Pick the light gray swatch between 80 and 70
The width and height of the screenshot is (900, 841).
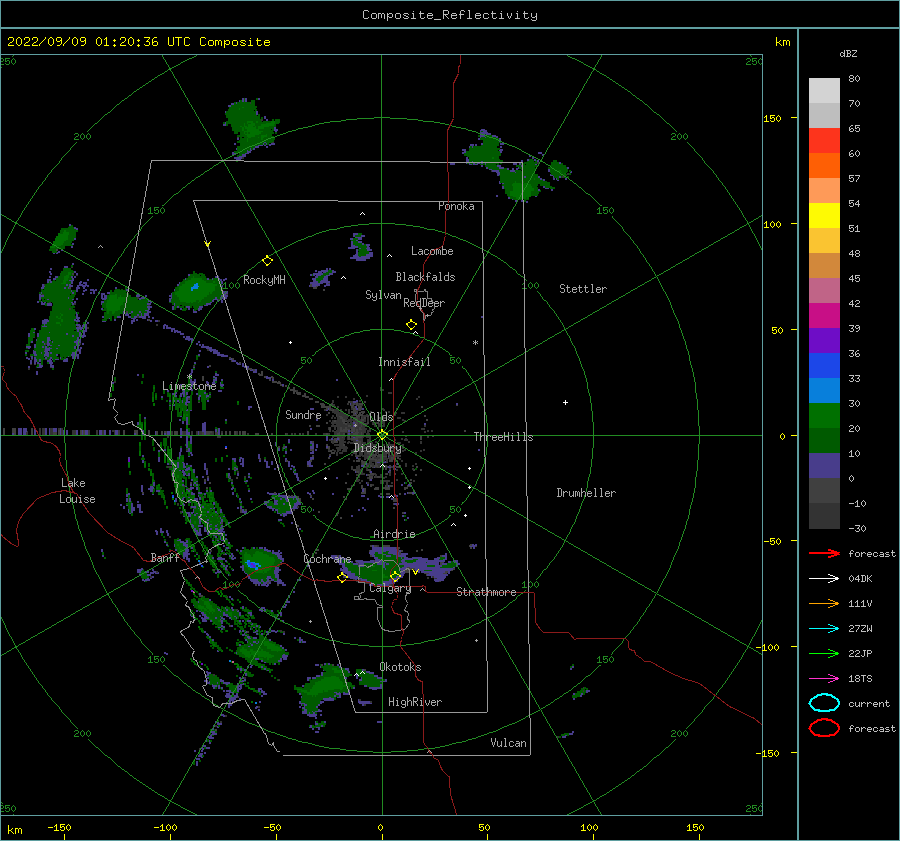(824, 91)
